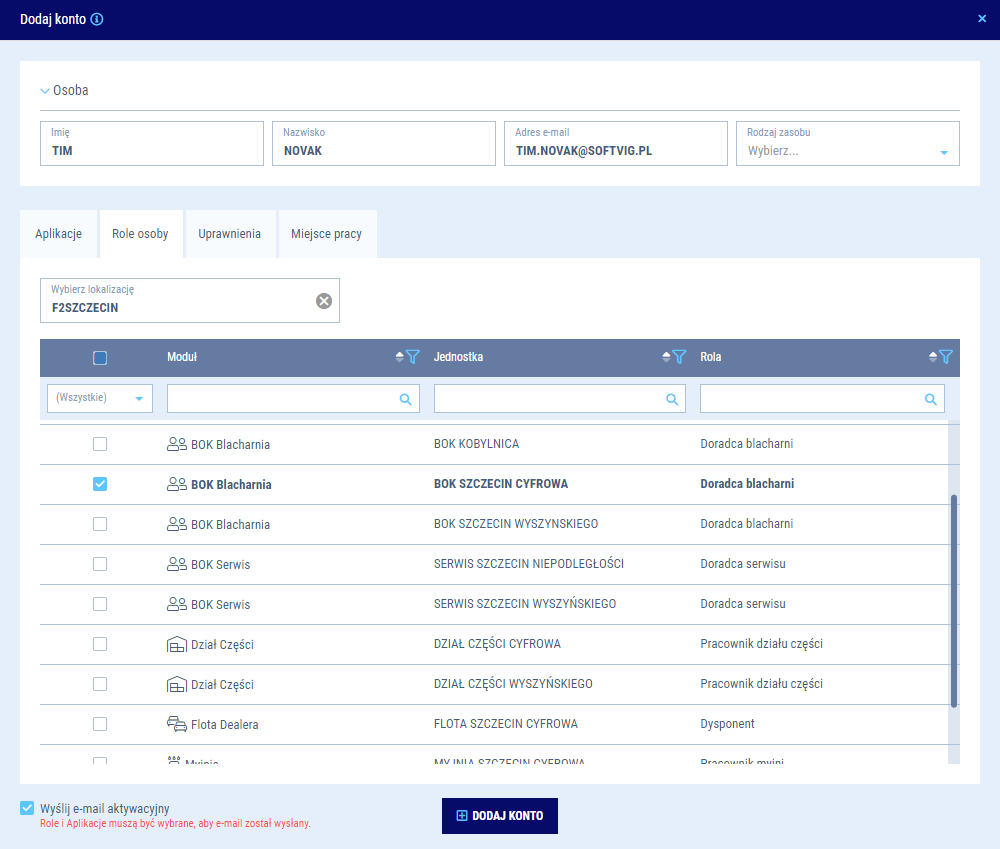
Task: Click the DODAJ KONTO button
Action: (499, 816)
